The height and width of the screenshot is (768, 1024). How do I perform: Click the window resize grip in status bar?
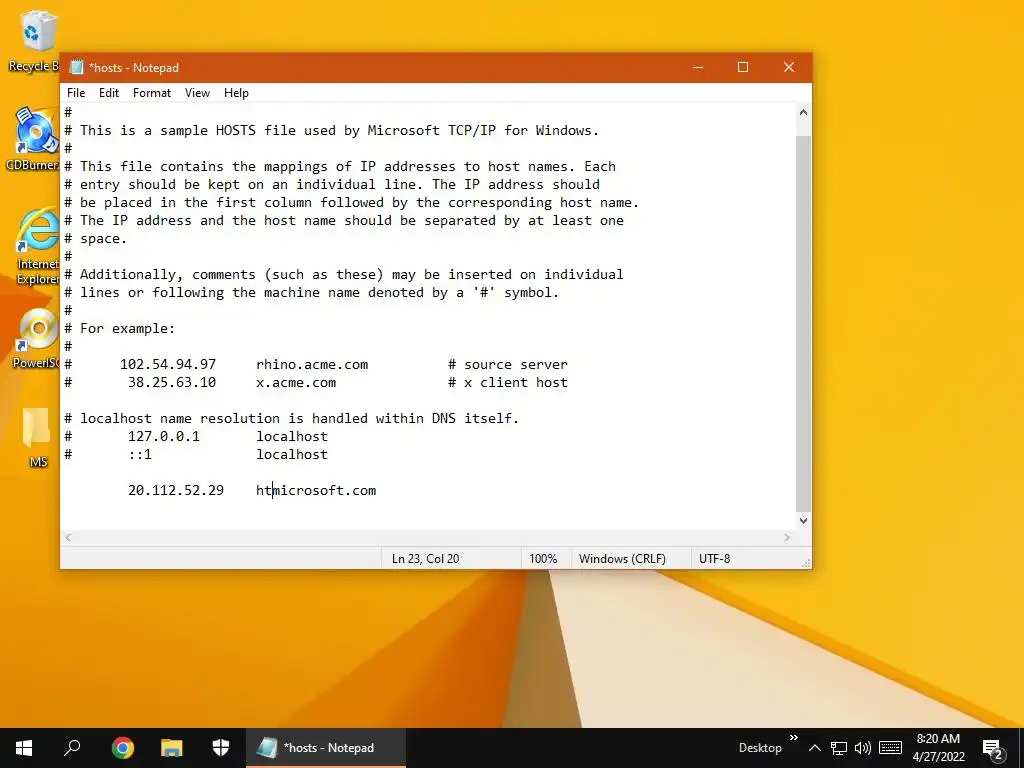click(x=806, y=563)
